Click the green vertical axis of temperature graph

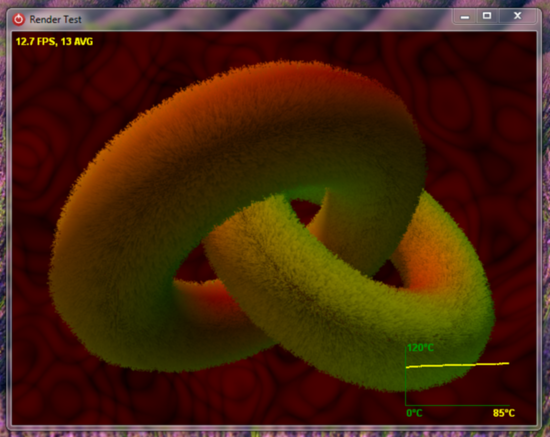click(x=406, y=376)
